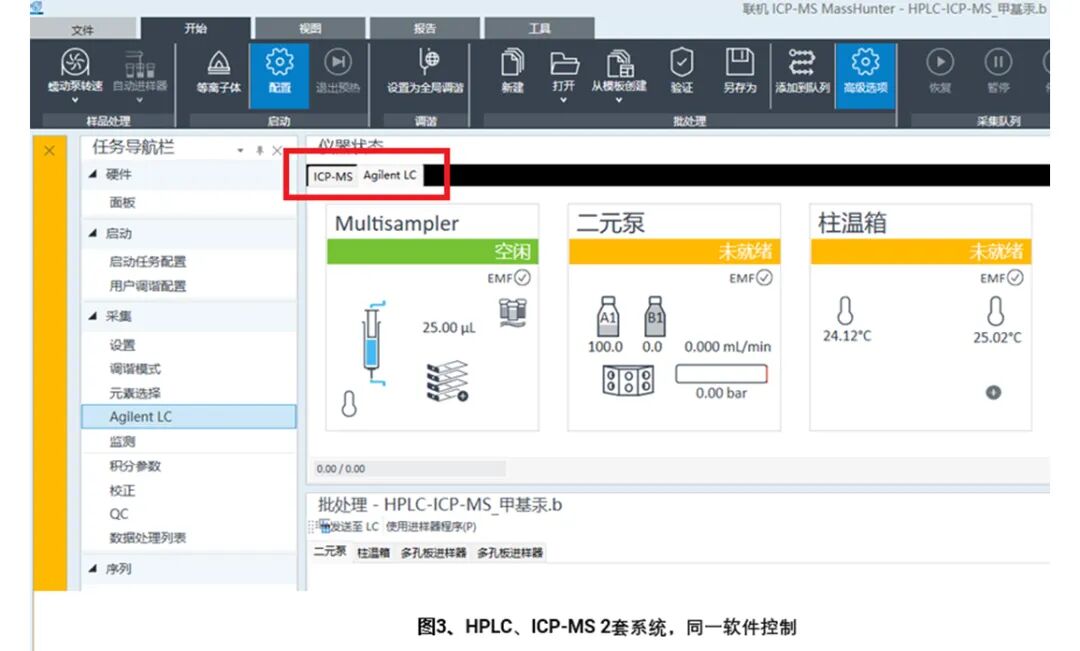Close the yellow side panel with X
The height and width of the screenshot is (651, 1080).
pyautogui.click(x=49, y=150)
